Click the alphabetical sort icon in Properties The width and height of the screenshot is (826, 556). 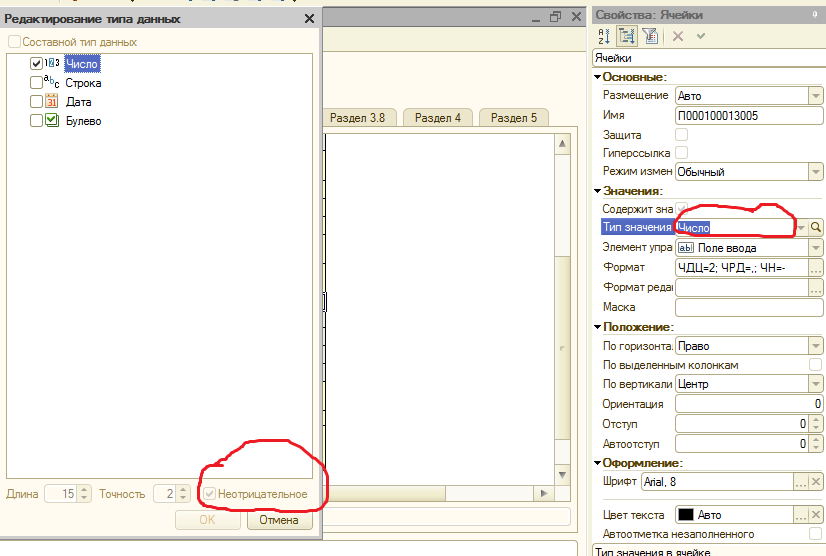click(x=603, y=36)
